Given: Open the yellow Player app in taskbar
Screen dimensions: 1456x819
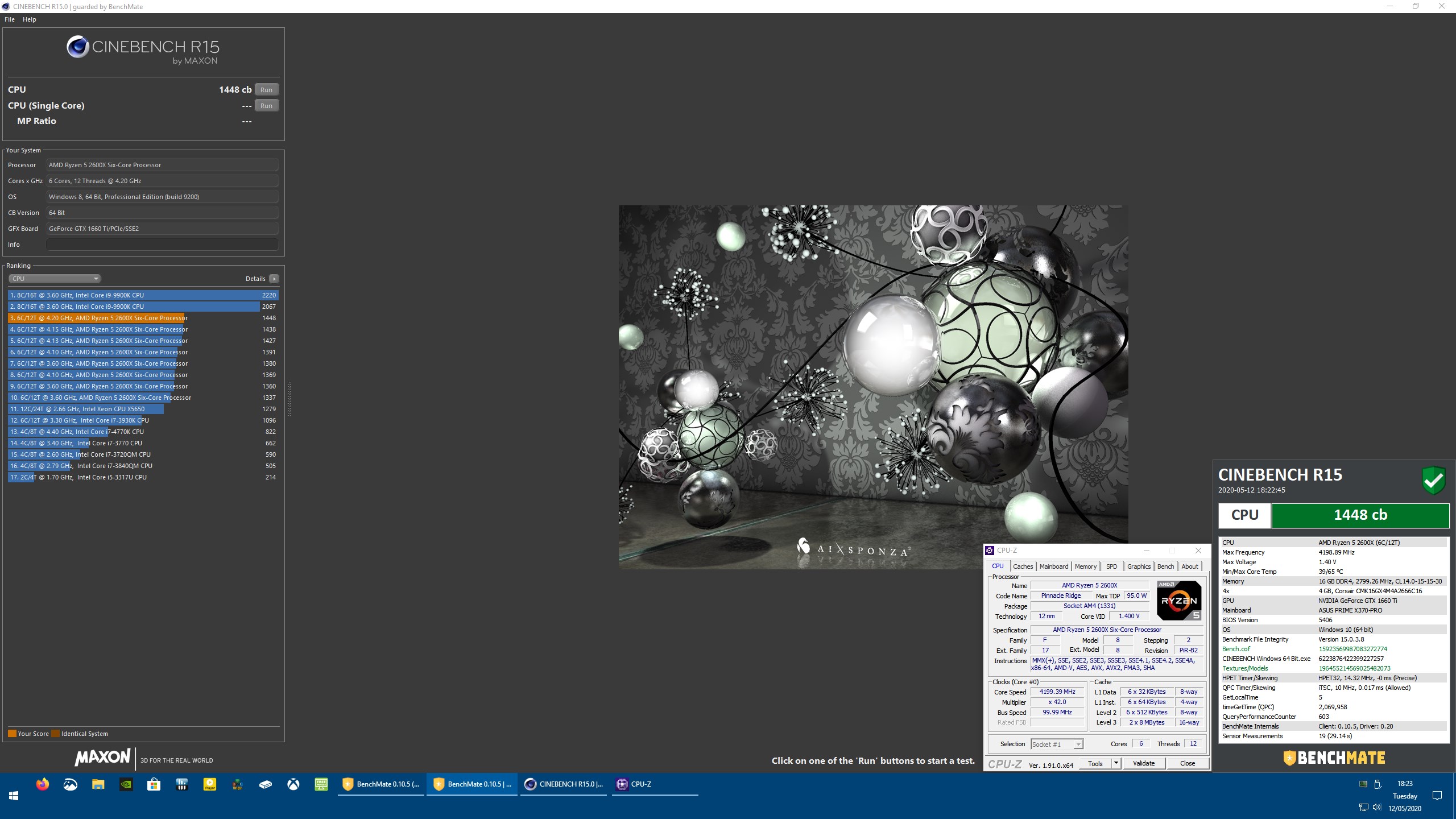Looking at the screenshot, I should (210, 784).
